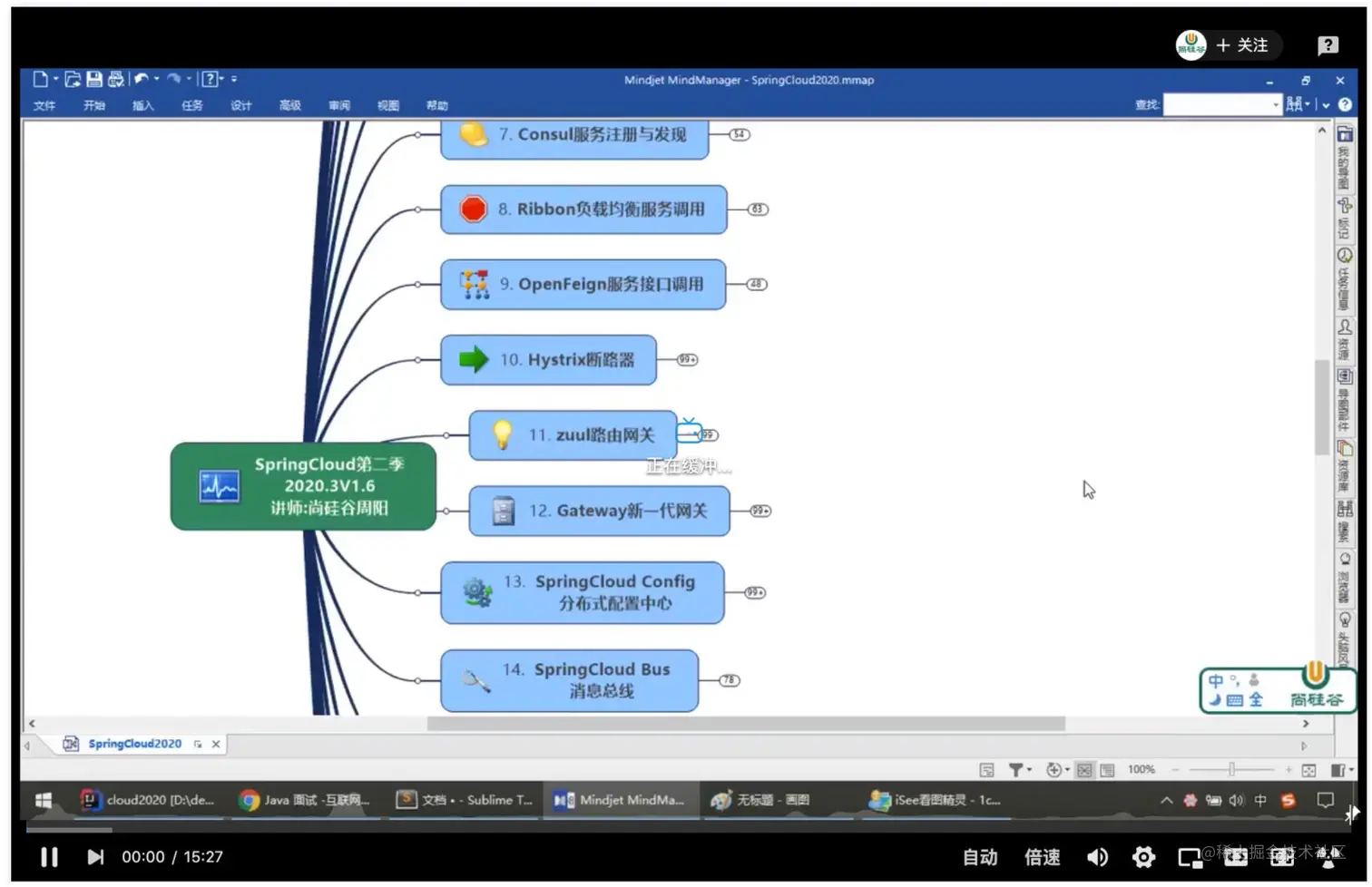Click the 倍速 playback speed button
Viewport: 1372px width, 887px height.
pyautogui.click(x=1043, y=857)
